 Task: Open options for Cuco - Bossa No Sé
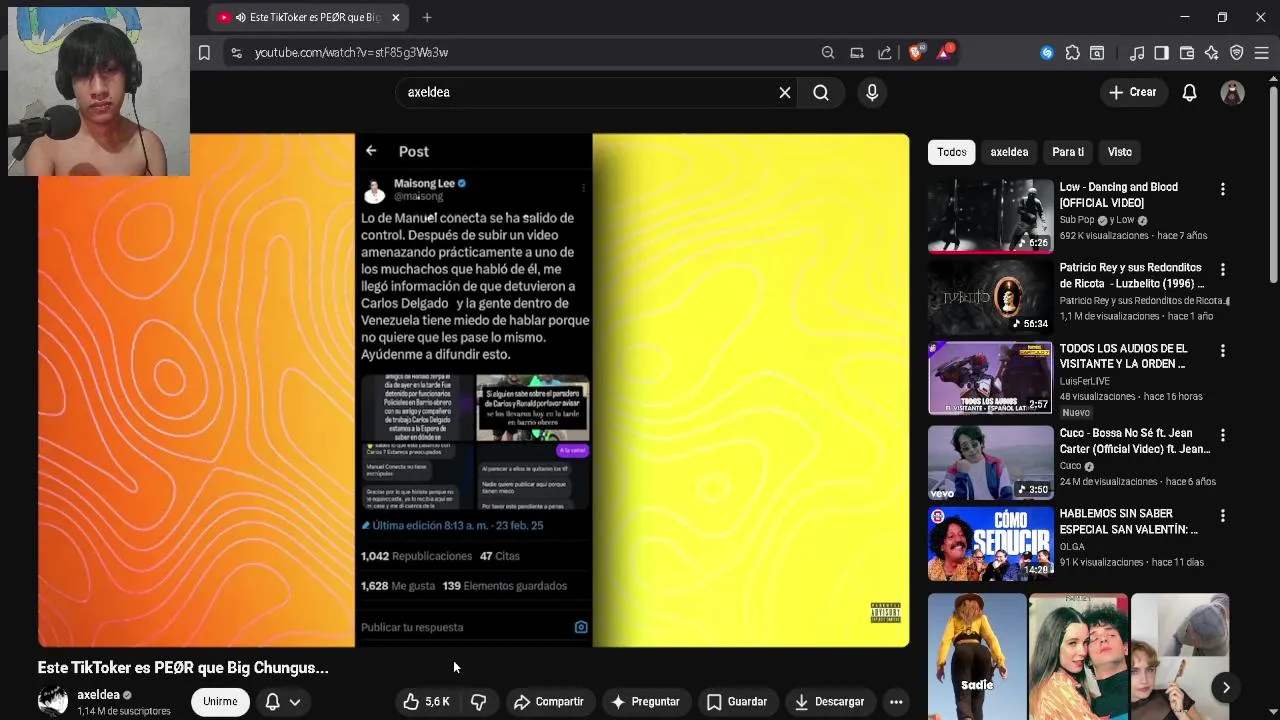1222,435
